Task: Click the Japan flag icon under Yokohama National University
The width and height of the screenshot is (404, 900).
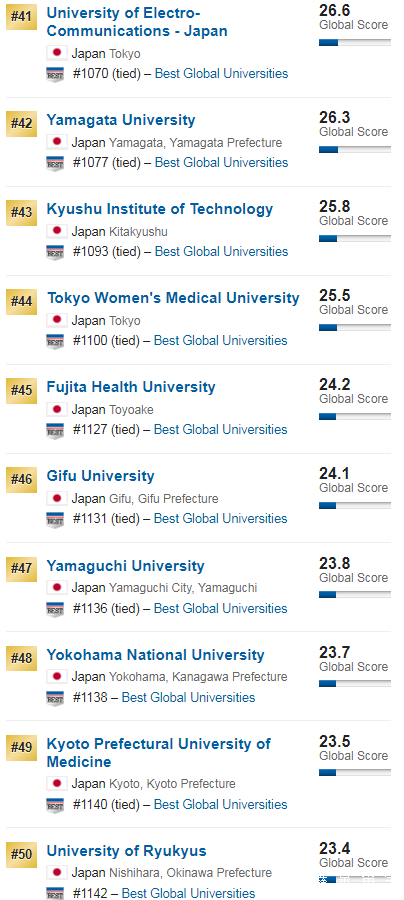Action: click(x=57, y=676)
